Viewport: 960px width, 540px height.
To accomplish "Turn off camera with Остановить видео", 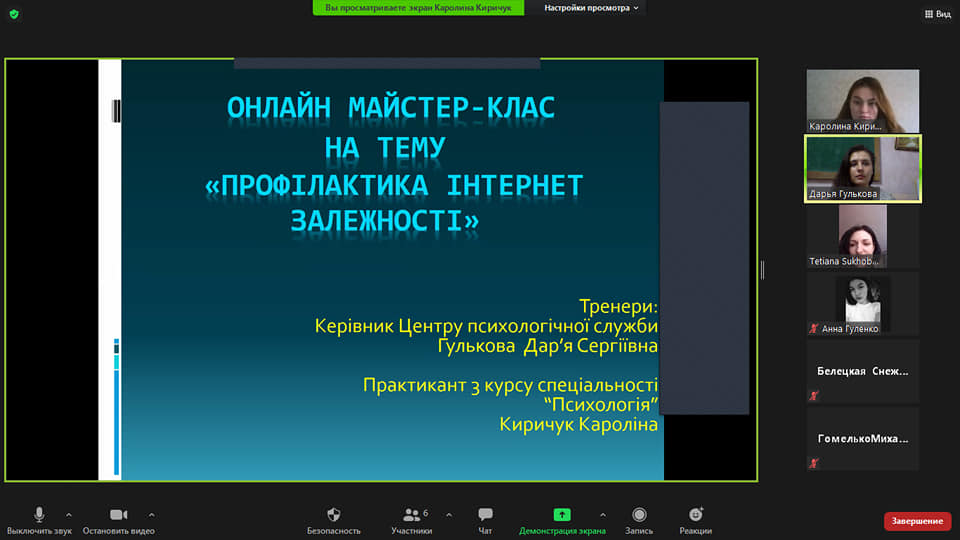I will [x=118, y=515].
